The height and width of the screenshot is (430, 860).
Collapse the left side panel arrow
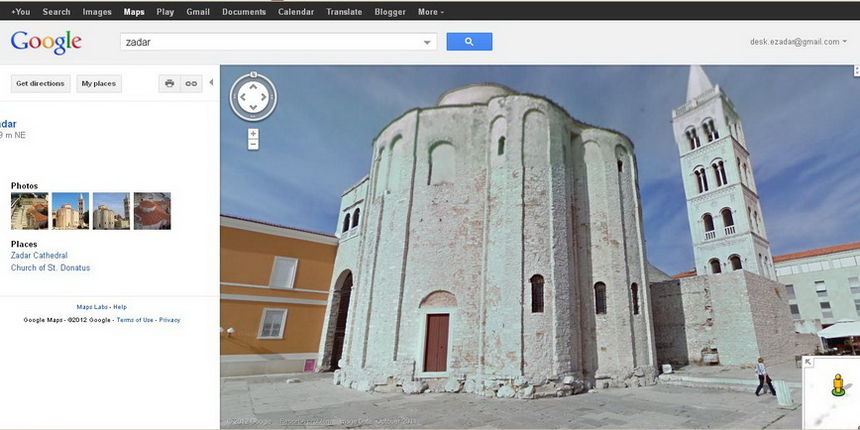(x=211, y=83)
